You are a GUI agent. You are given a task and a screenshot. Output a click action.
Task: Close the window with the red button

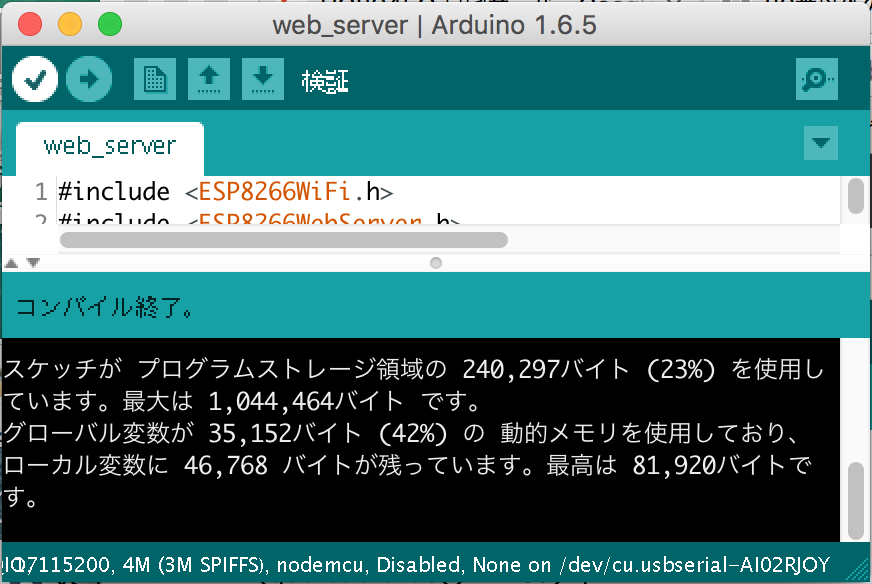click(30, 24)
